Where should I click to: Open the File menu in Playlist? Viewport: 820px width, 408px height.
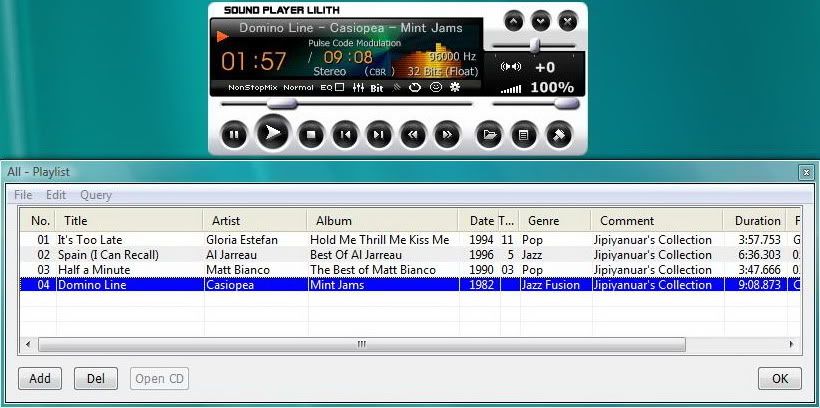tap(23, 195)
